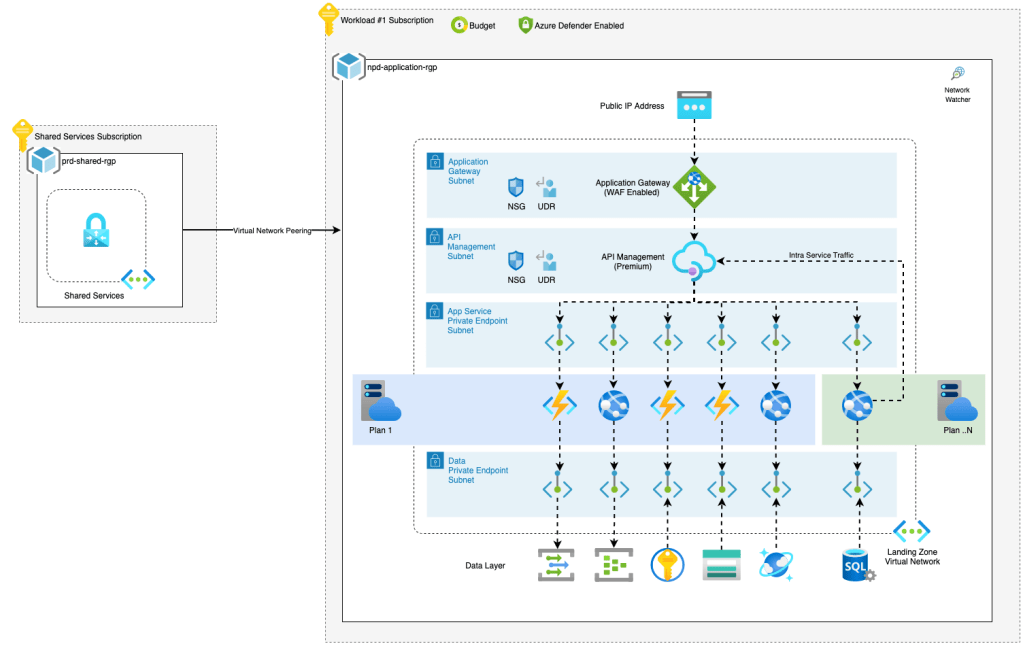
Task: Select the npd-application-rgp resource group icon
Action: [348, 67]
